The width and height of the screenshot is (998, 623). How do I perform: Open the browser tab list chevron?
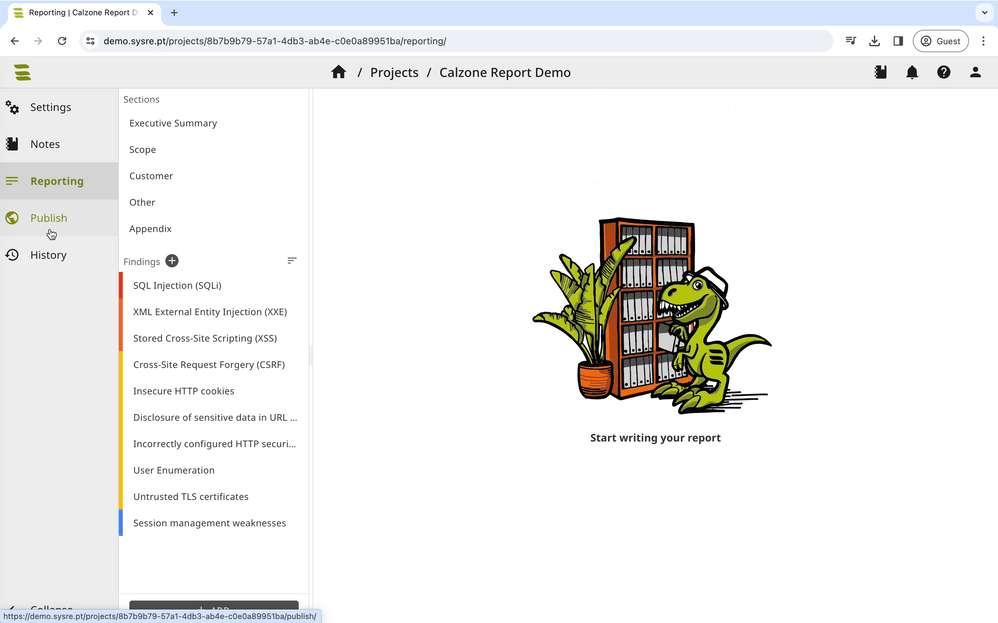click(x=984, y=10)
